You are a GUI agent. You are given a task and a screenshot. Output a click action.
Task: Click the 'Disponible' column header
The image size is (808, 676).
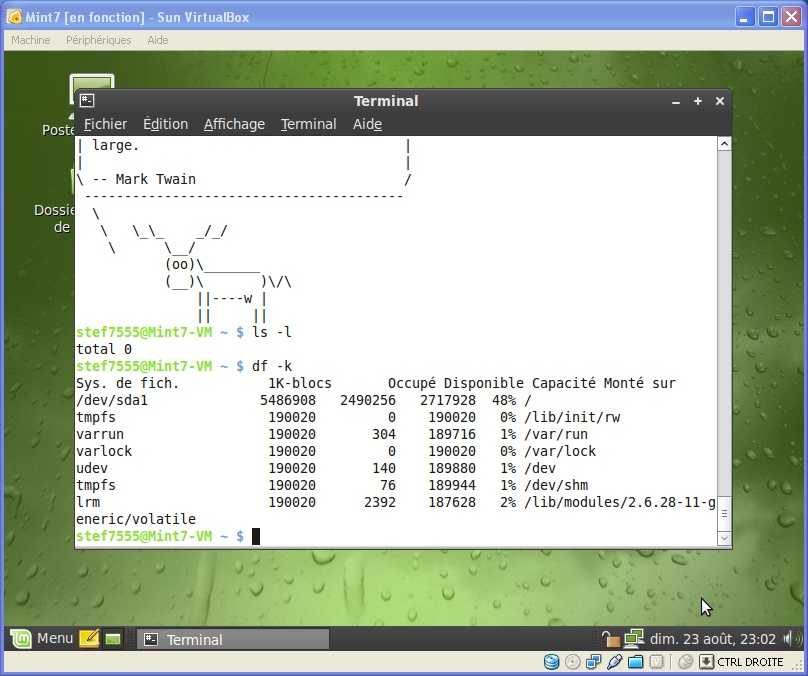[483, 383]
